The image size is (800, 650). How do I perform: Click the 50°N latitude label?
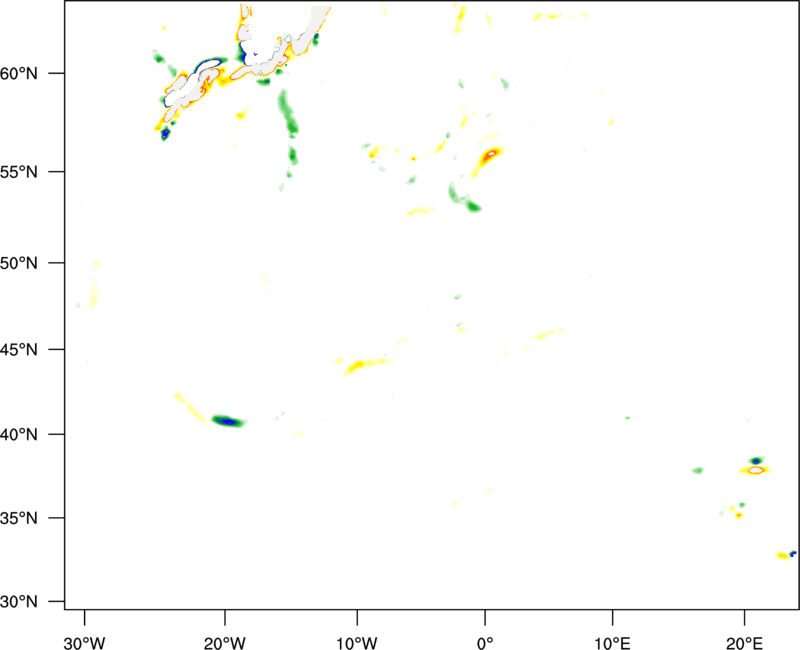click(x=19, y=263)
